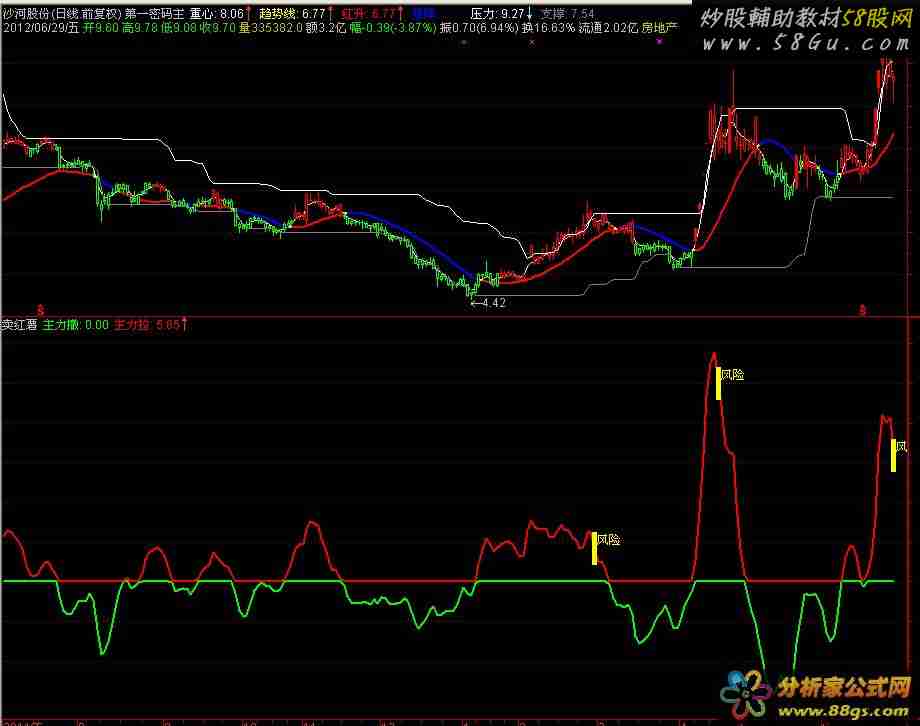The image size is (920, 726).
Task: Select the high price 高9.78
Action: coord(140,28)
